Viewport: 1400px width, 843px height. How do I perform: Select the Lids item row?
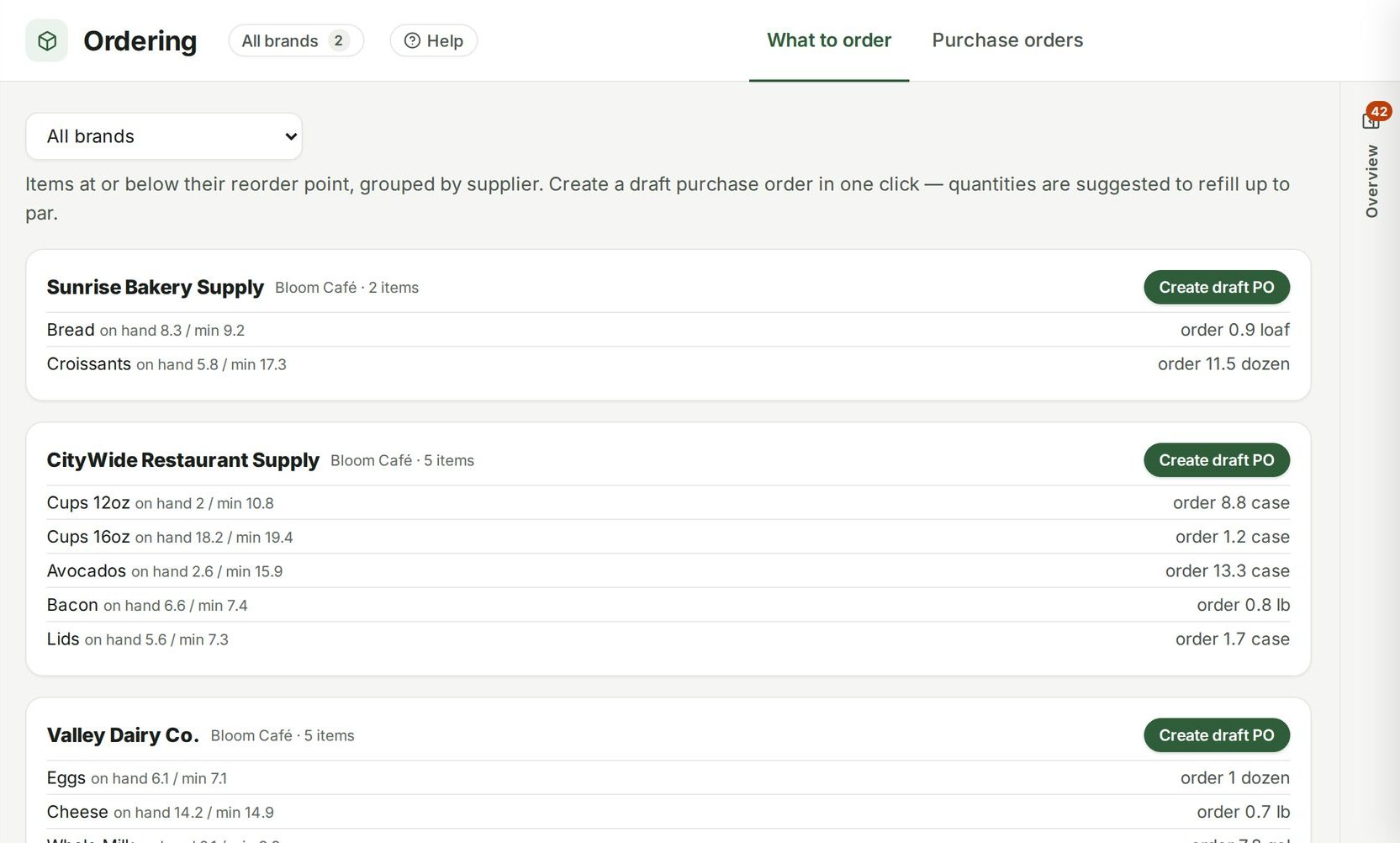(668, 639)
